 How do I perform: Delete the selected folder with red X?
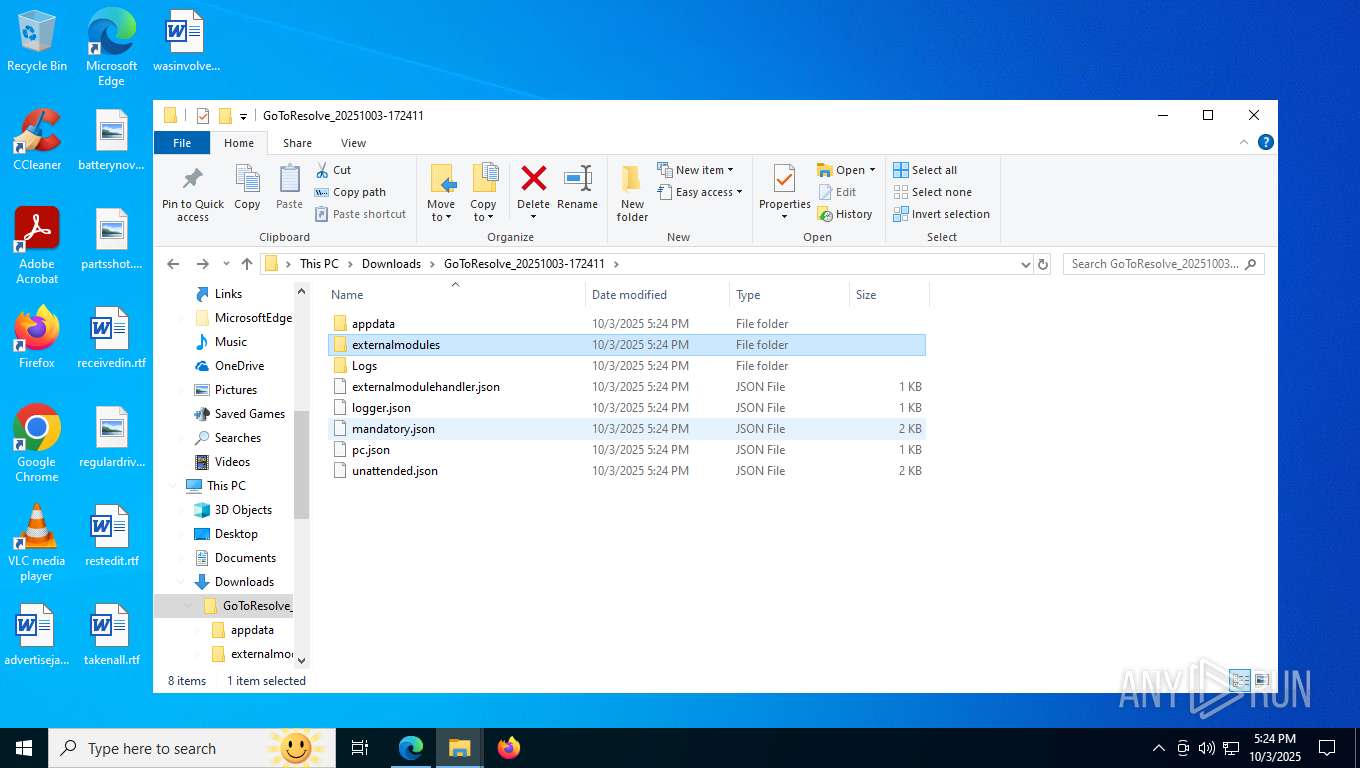534,193
